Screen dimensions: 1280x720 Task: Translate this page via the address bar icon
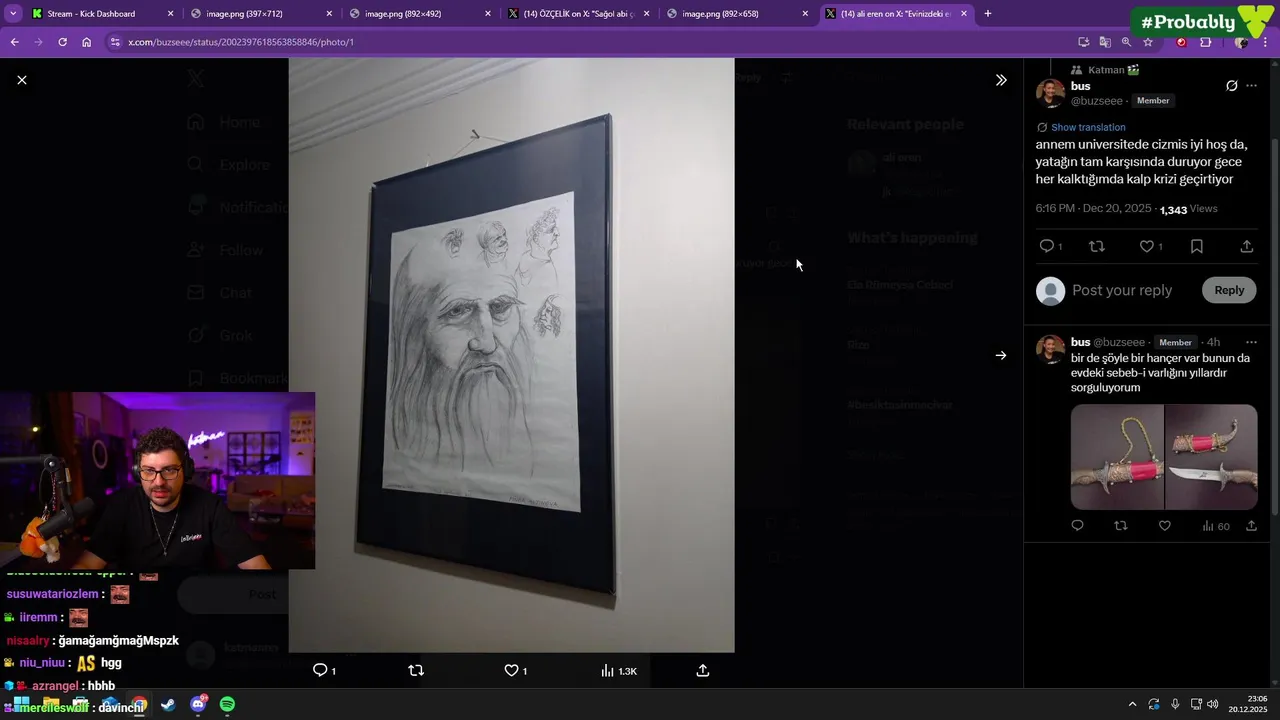click(1105, 42)
